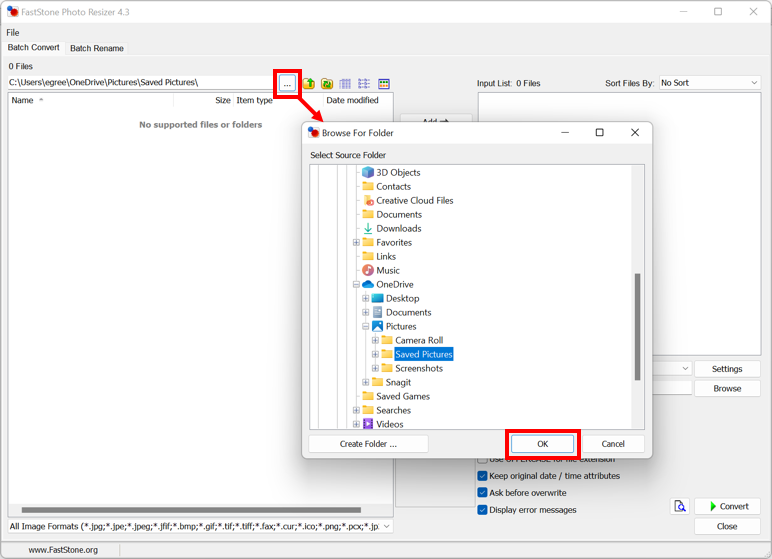Select the Screenshots folder

click(x=419, y=368)
